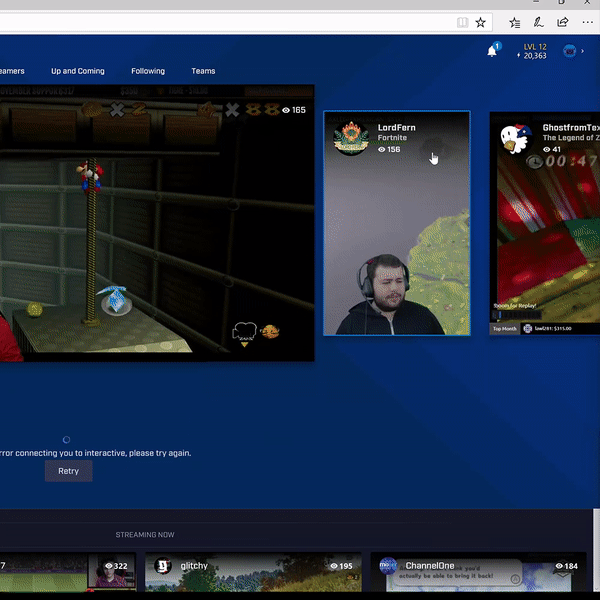
Task: Click the STREAMING NOW heading
Action: (x=145, y=535)
